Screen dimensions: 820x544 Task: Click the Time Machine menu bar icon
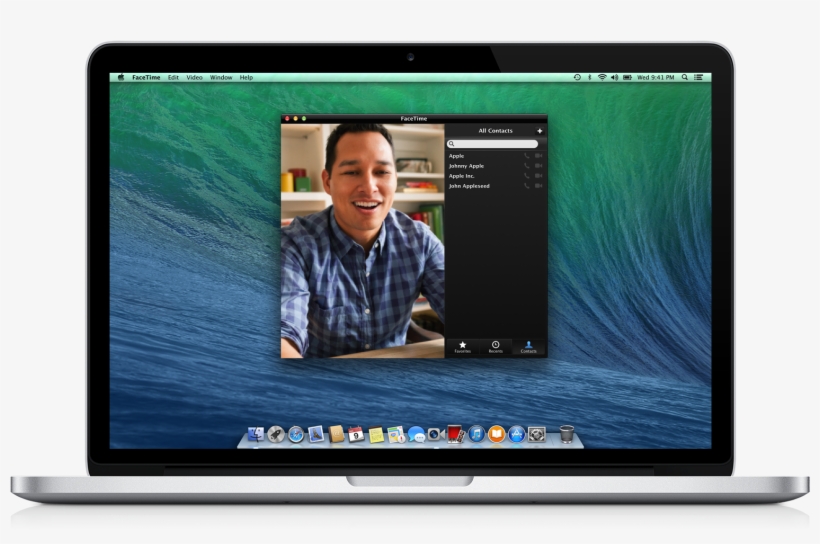click(577, 77)
